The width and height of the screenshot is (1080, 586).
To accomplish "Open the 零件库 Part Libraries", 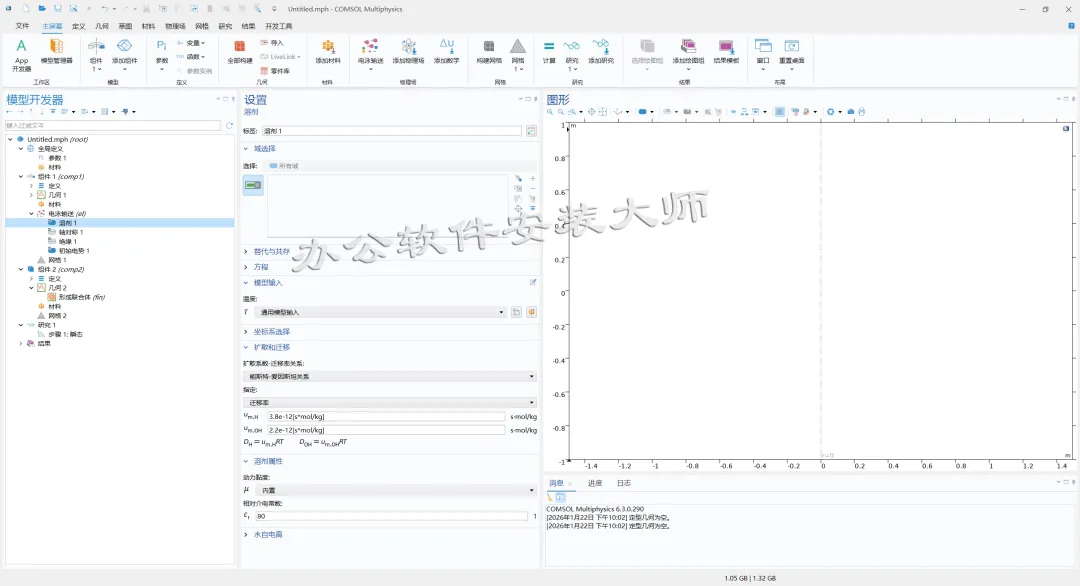I will coord(275,71).
